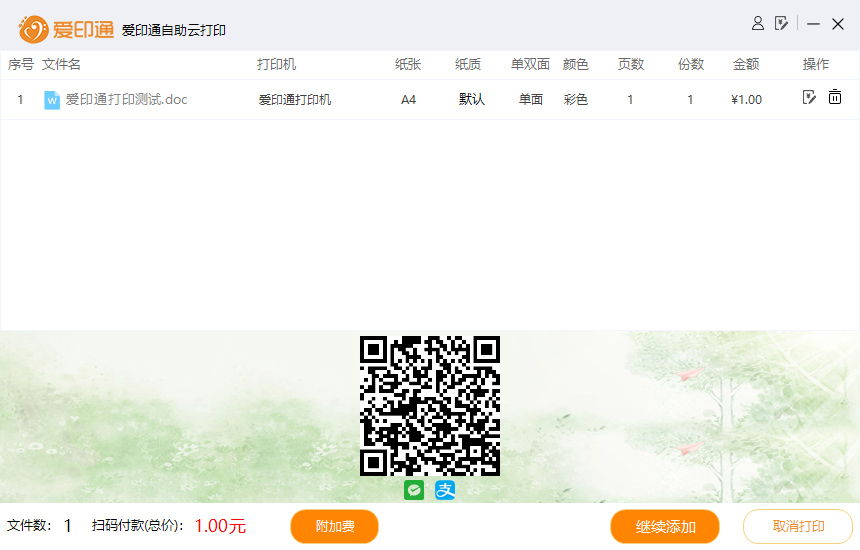The height and width of the screenshot is (550, 860).
Task: Click the 份数 column header
Action: point(691,64)
